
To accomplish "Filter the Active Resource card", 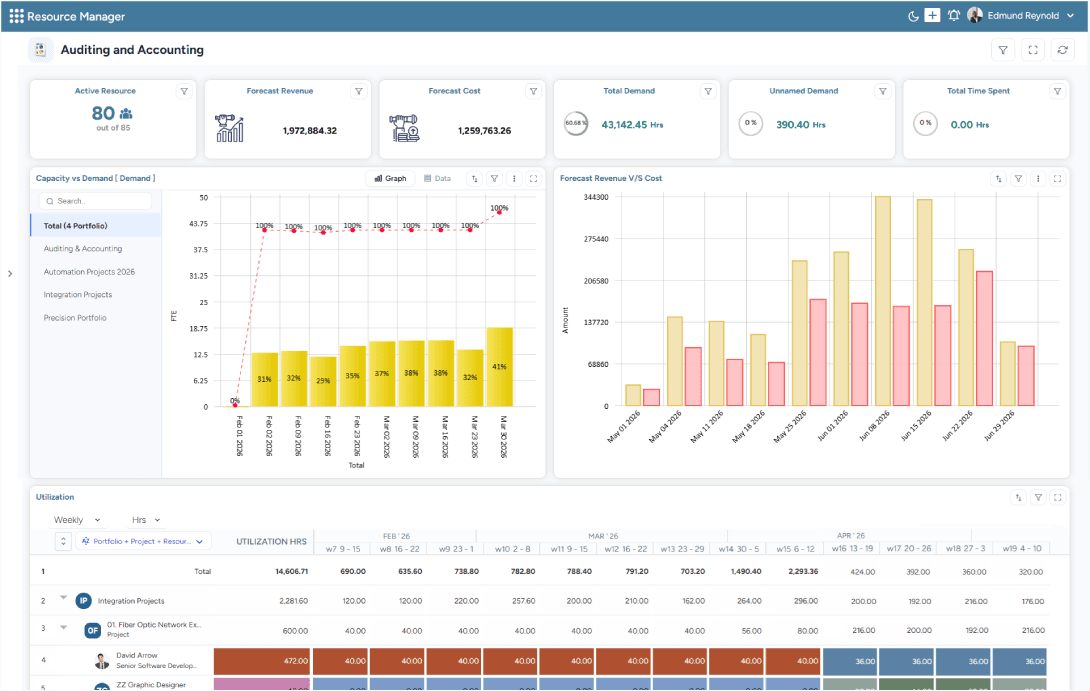I will pyautogui.click(x=184, y=91).
